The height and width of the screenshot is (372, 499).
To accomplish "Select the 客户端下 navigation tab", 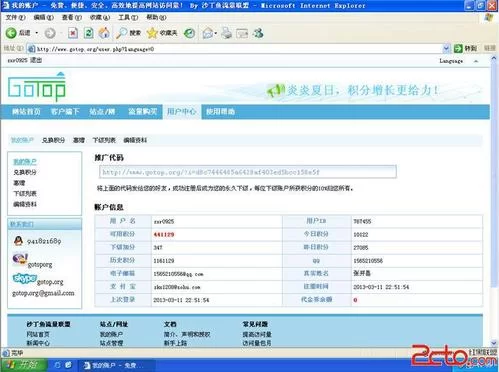I will (65, 112).
